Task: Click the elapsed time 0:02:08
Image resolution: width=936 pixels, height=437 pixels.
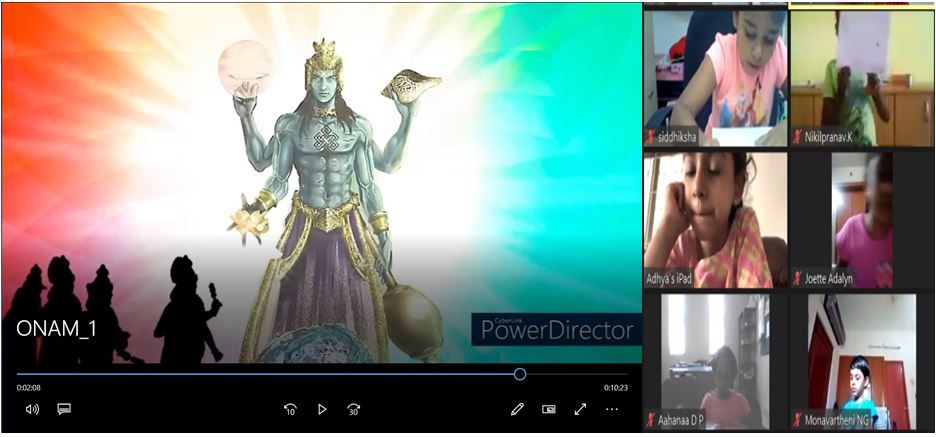Action: click(x=29, y=388)
